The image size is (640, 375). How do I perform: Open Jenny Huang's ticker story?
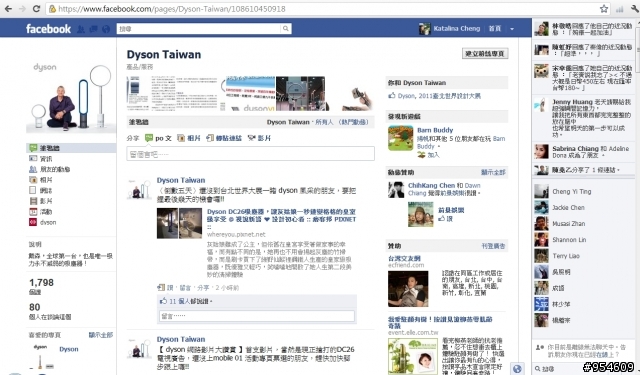[x=584, y=118]
